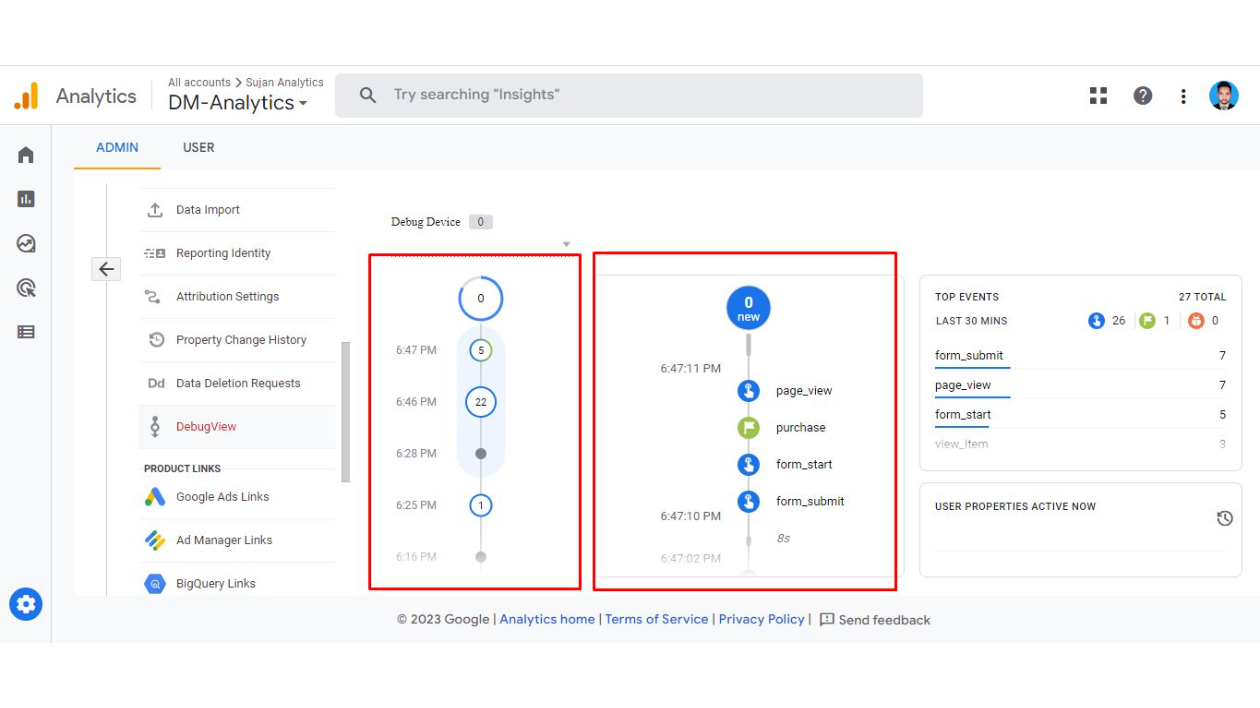Image resolution: width=1260 pixels, height=708 pixels.
Task: Click the Debug Device count badge
Action: (x=480, y=222)
